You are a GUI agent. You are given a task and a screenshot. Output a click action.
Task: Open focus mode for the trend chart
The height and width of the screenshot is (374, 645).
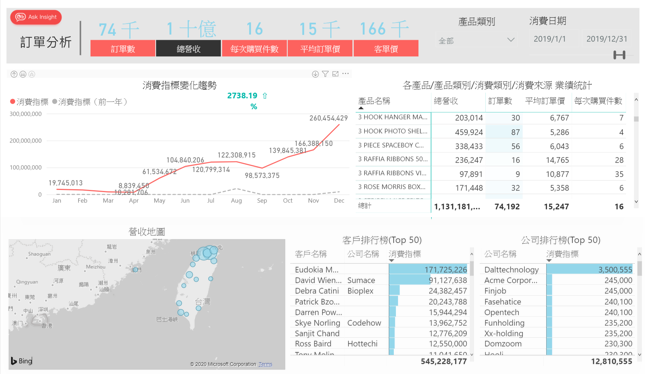(335, 74)
